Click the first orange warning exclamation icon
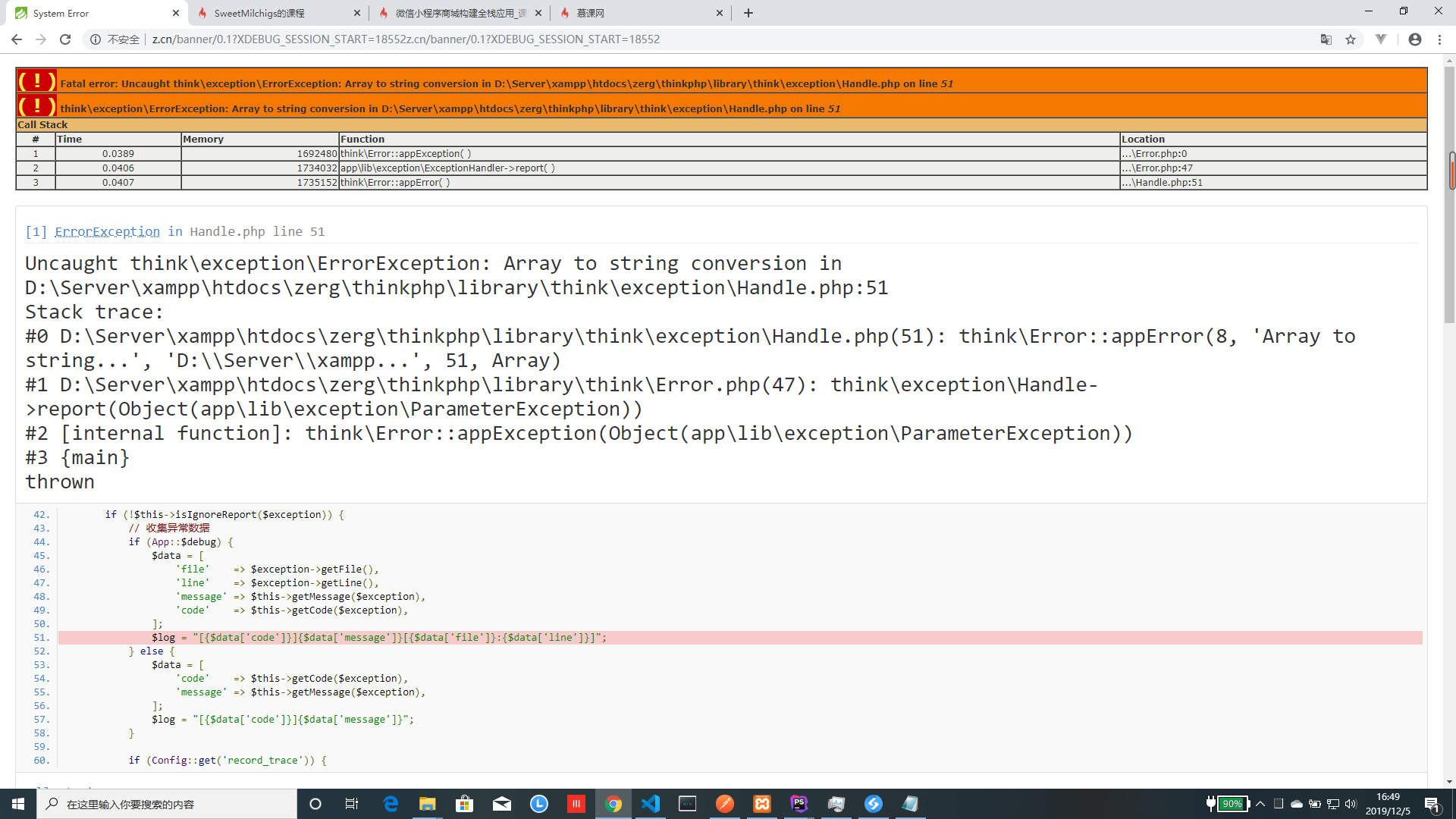1456x819 pixels. point(36,81)
